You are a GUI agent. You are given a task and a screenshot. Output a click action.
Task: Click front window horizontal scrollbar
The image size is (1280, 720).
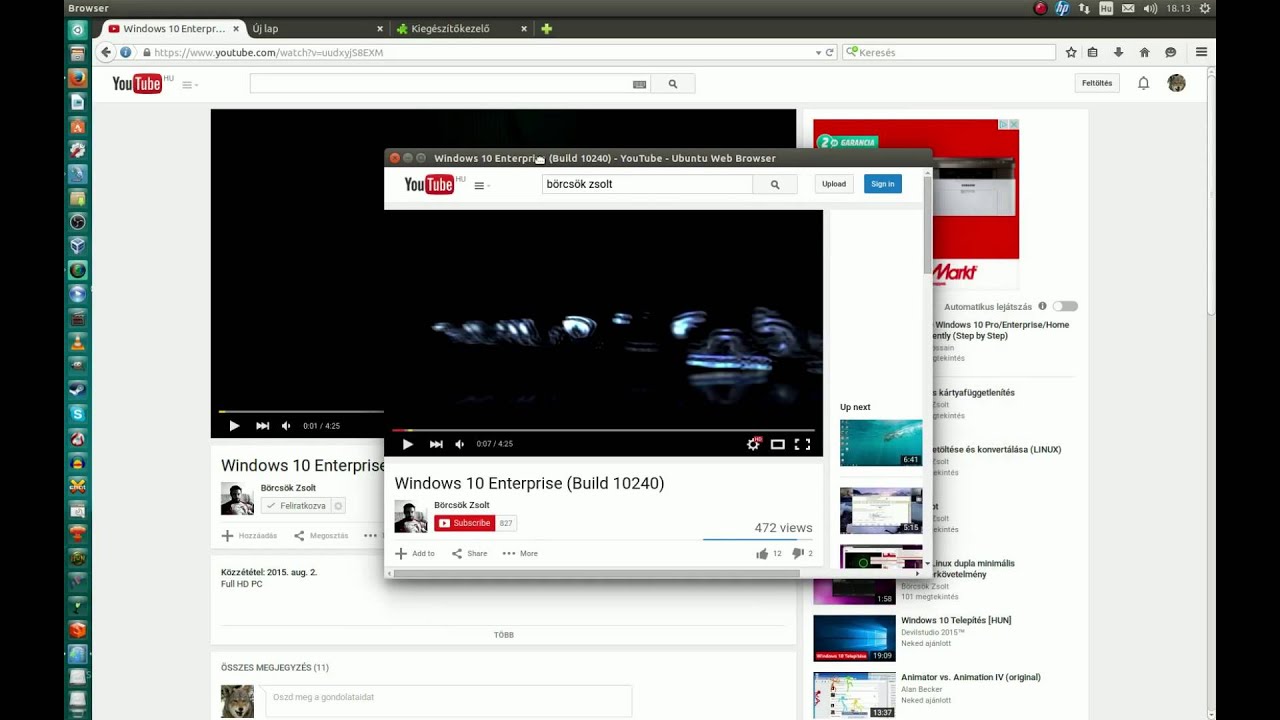596,574
